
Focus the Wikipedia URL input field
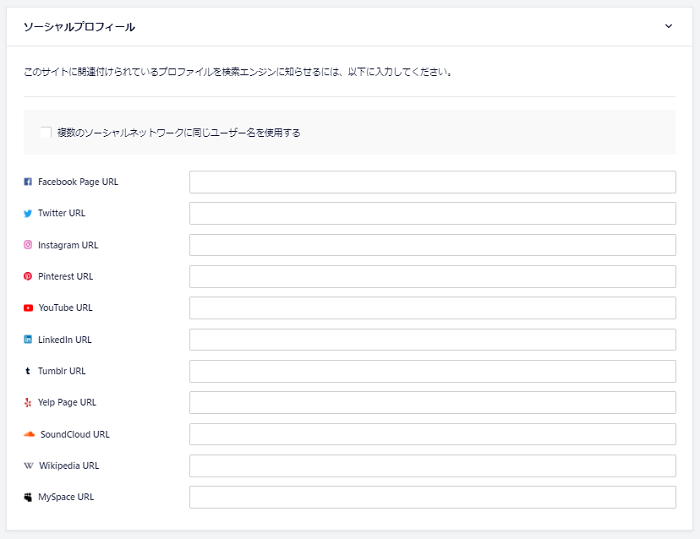432,466
